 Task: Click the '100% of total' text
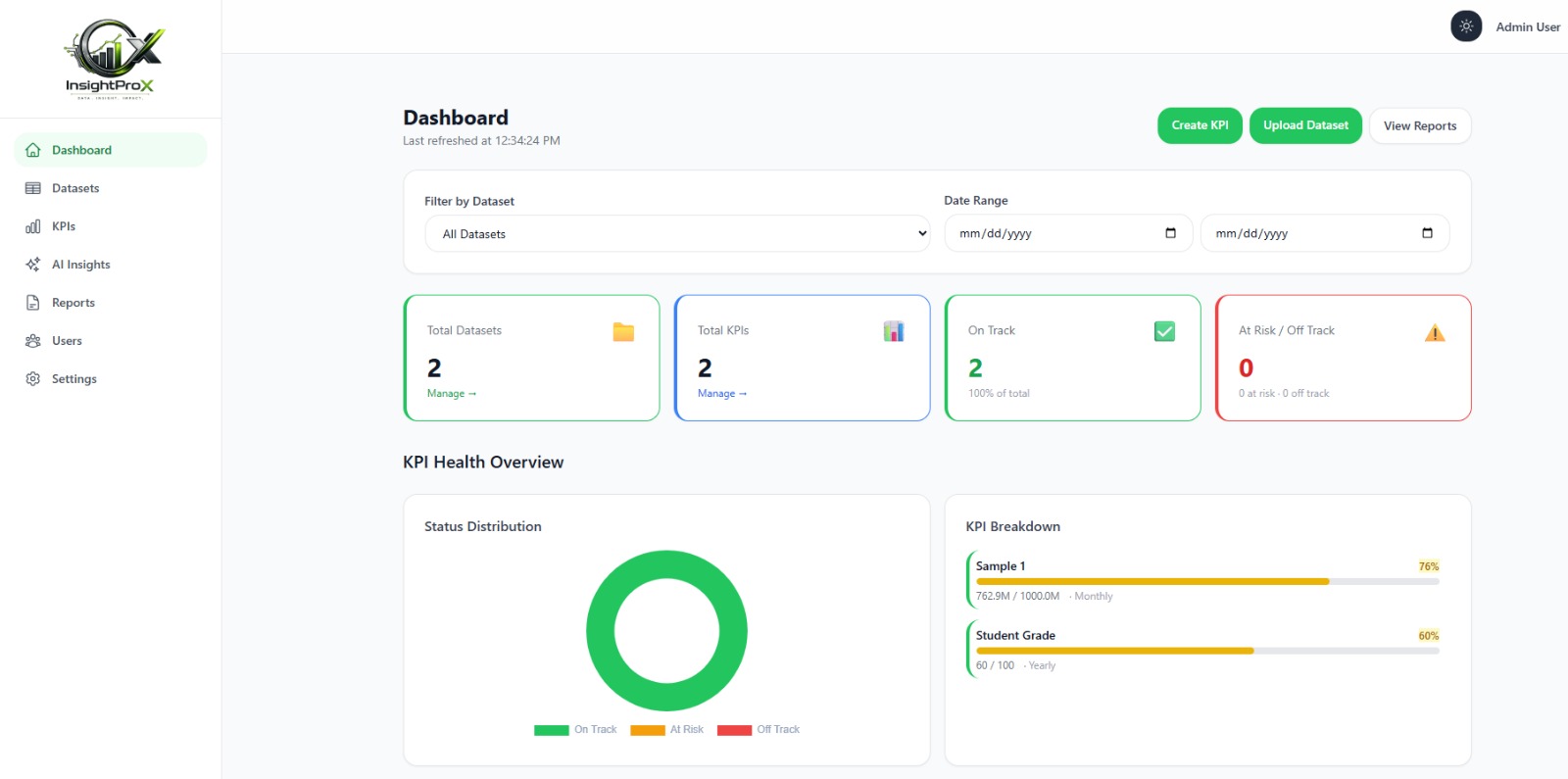(x=999, y=393)
